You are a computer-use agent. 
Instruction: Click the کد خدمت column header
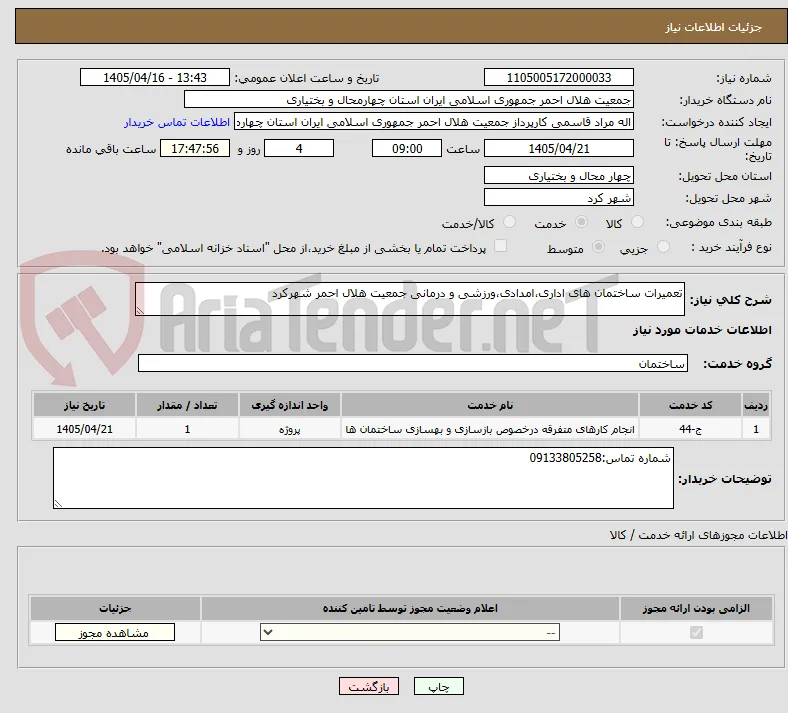pos(691,405)
